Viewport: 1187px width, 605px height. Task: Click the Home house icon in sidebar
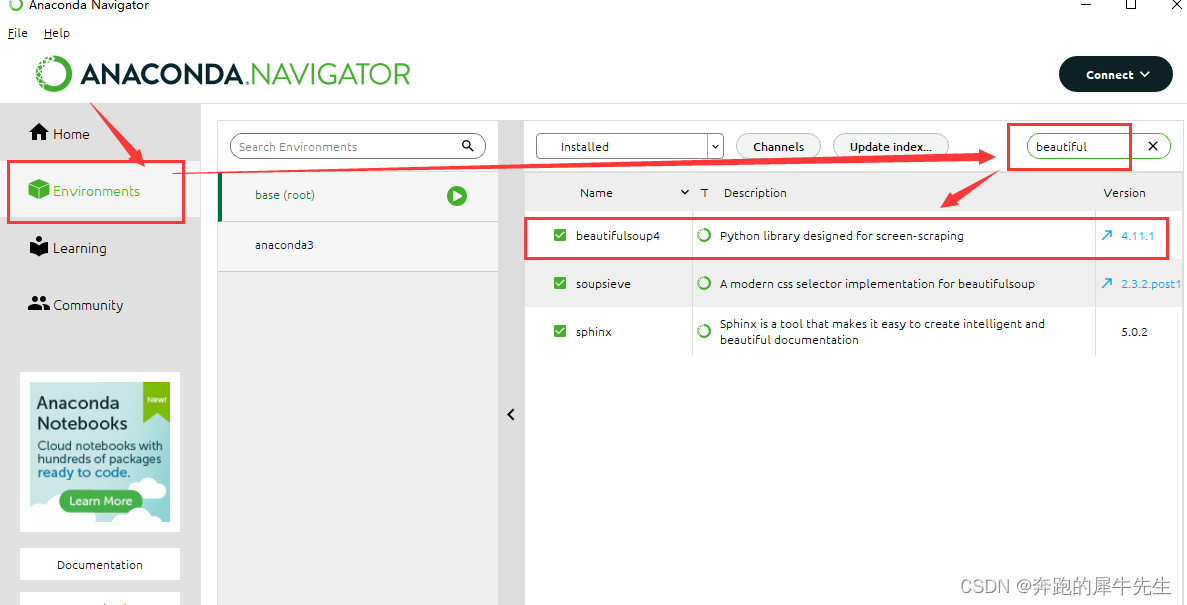(39, 133)
